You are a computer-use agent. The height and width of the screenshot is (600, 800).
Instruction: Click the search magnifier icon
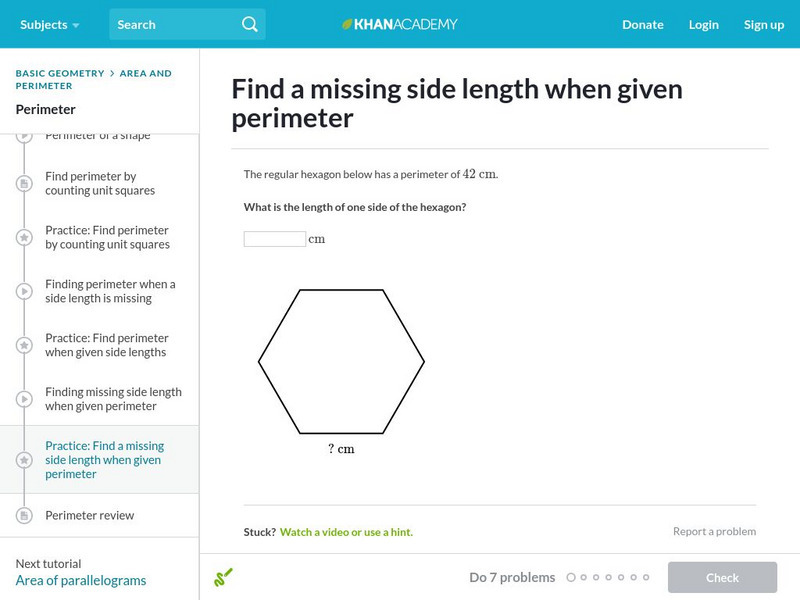(250, 24)
